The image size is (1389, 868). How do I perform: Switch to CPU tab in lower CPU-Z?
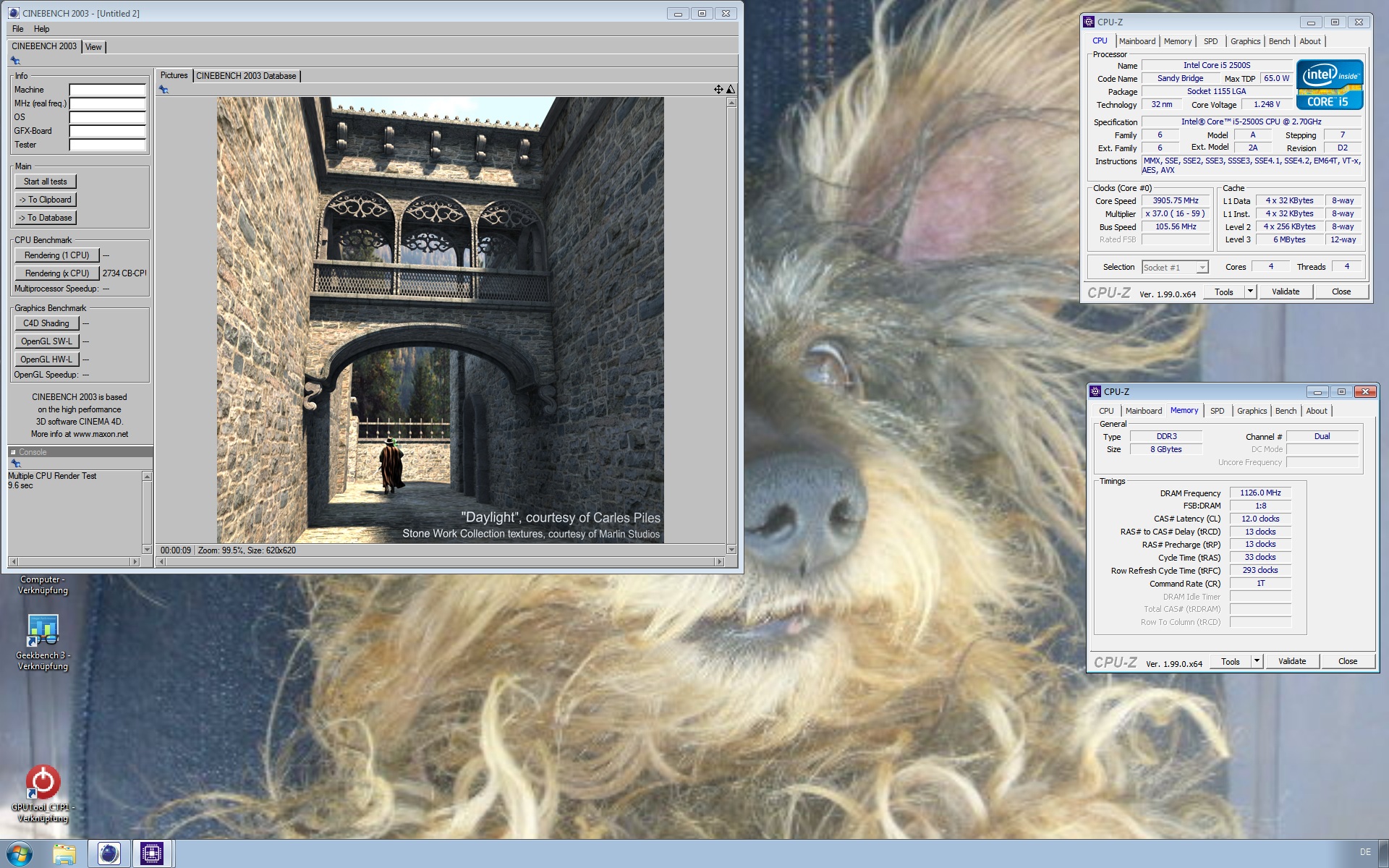point(1107,411)
